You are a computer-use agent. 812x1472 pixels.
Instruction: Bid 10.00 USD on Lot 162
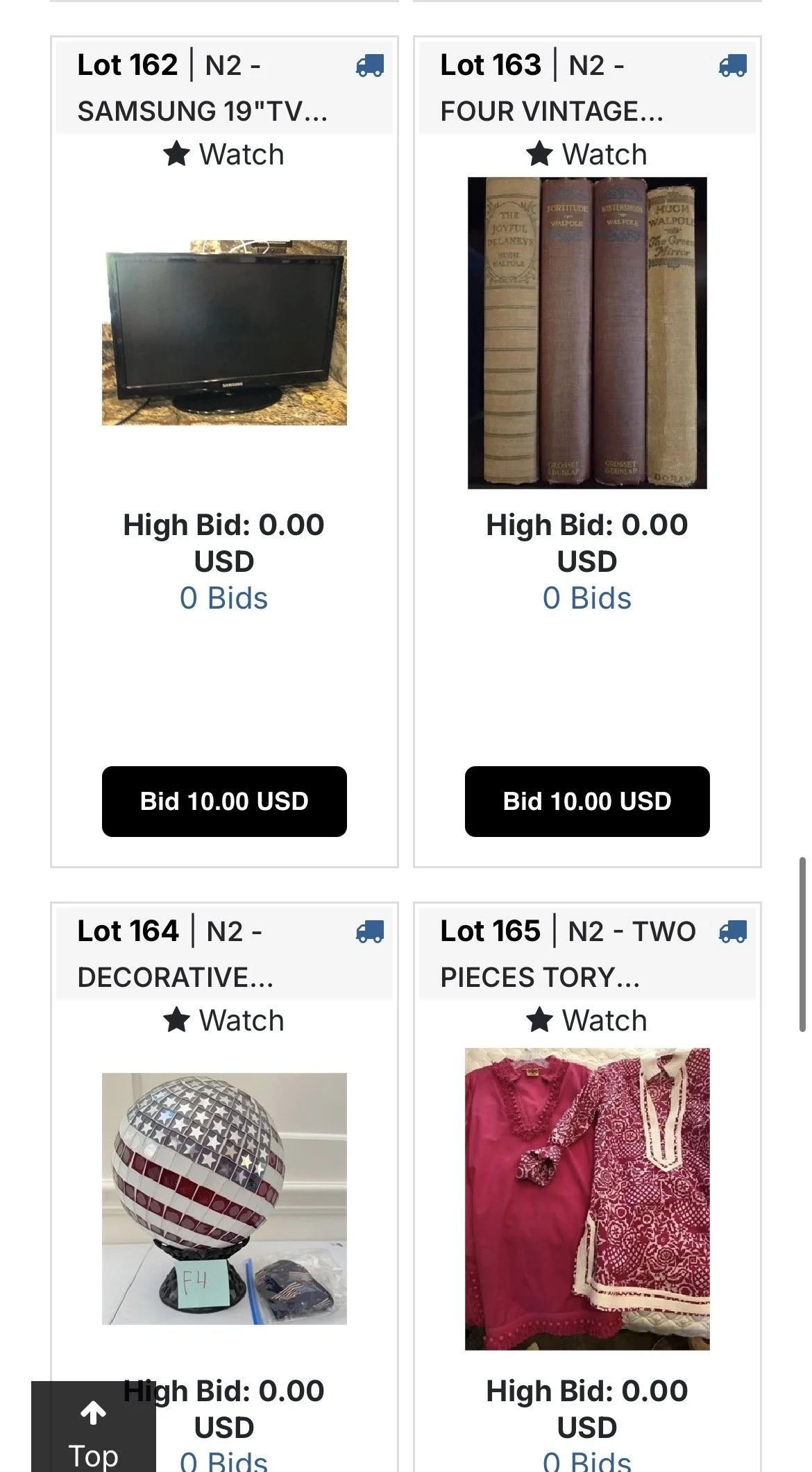pyautogui.click(x=224, y=802)
